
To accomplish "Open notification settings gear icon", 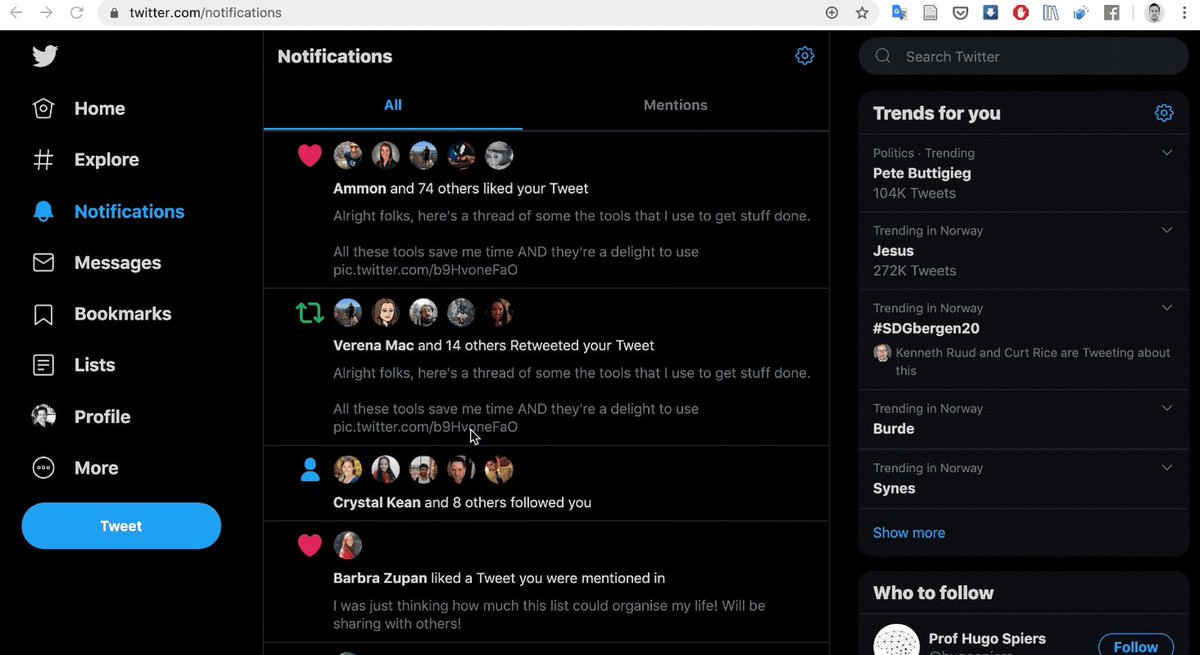I will pos(804,56).
